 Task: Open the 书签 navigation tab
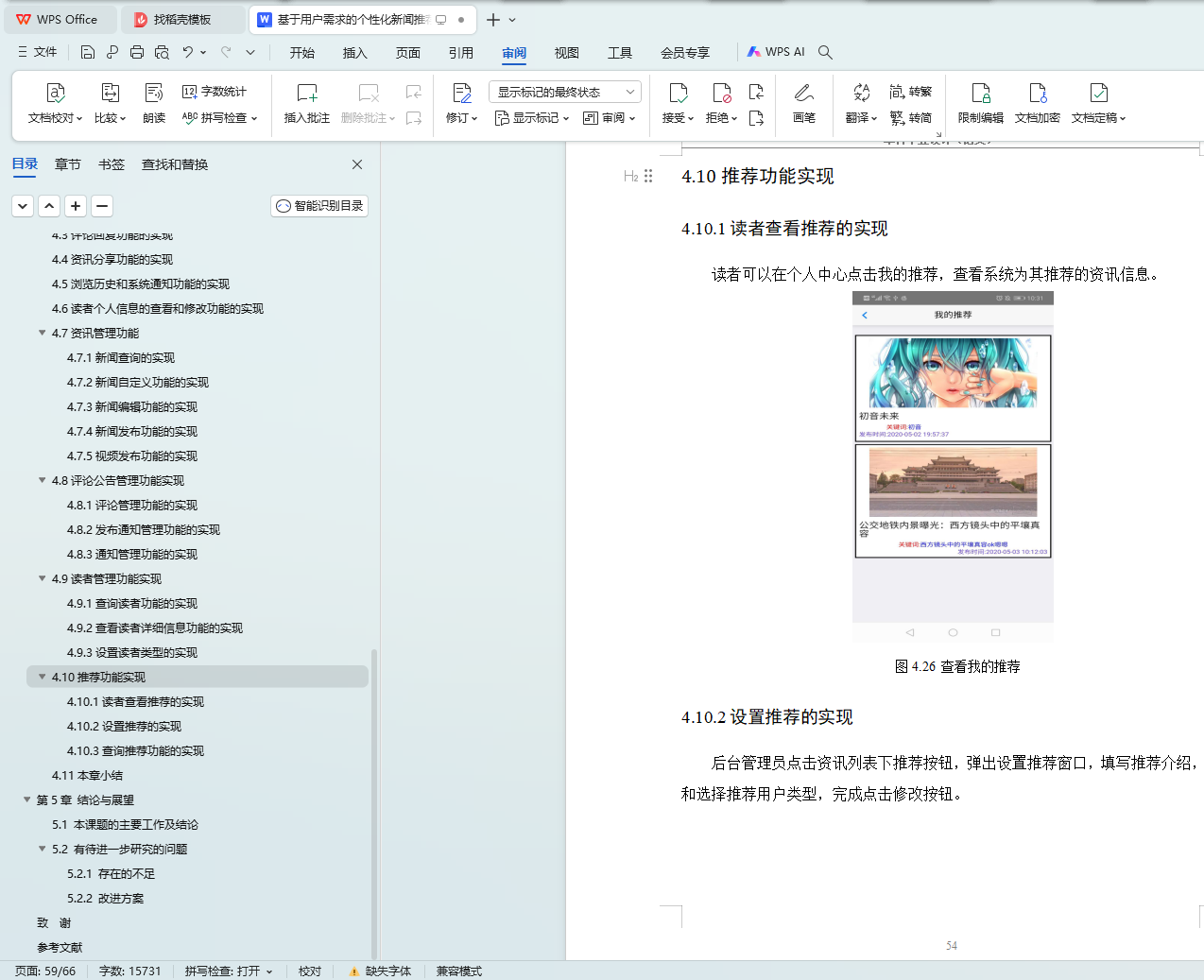click(x=112, y=164)
